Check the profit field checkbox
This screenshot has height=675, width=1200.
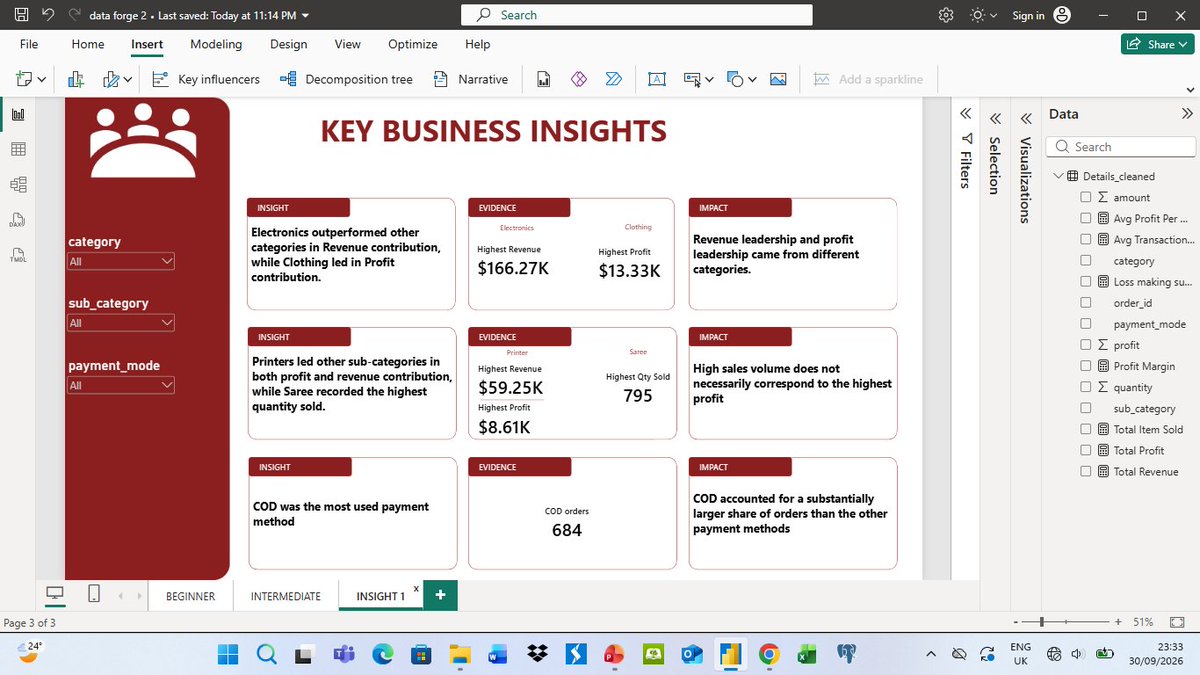(1085, 345)
